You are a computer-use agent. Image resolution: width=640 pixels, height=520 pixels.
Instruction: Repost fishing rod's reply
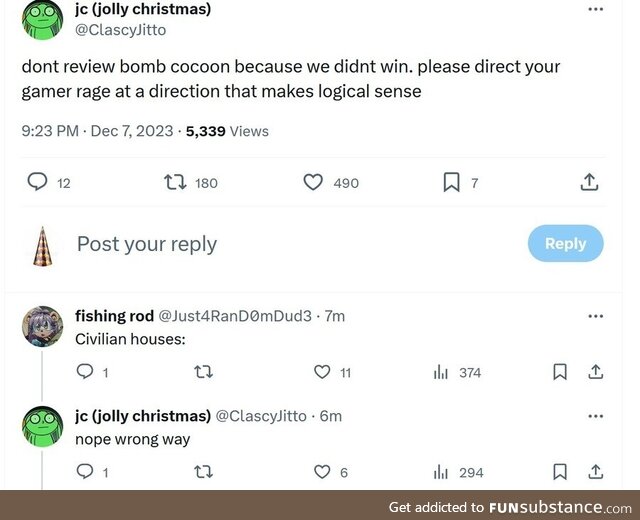click(203, 372)
